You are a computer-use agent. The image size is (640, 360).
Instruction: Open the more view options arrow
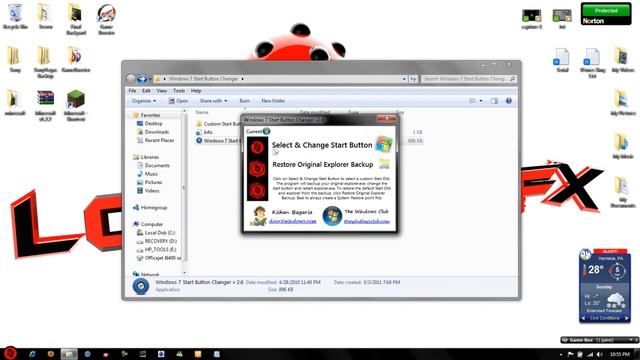point(481,101)
